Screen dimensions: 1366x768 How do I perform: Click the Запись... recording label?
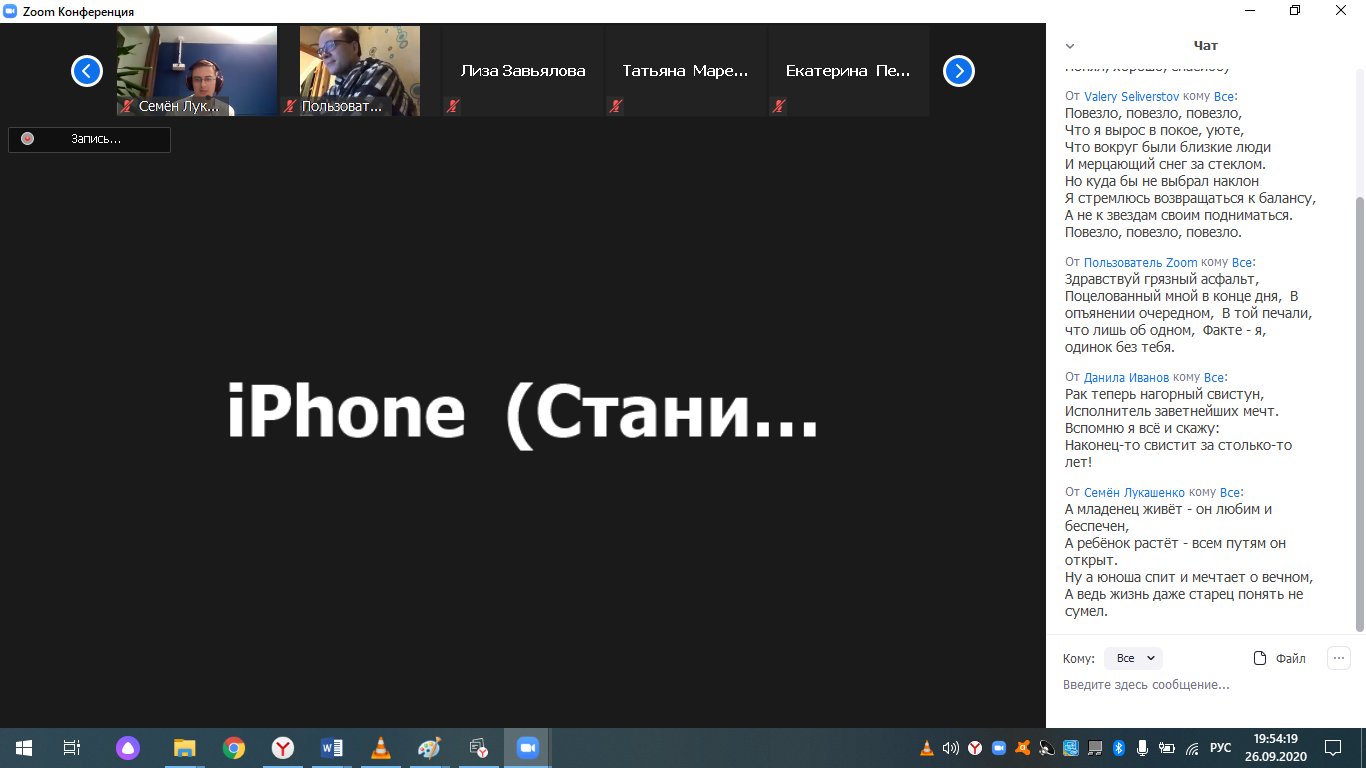[x=96, y=139]
